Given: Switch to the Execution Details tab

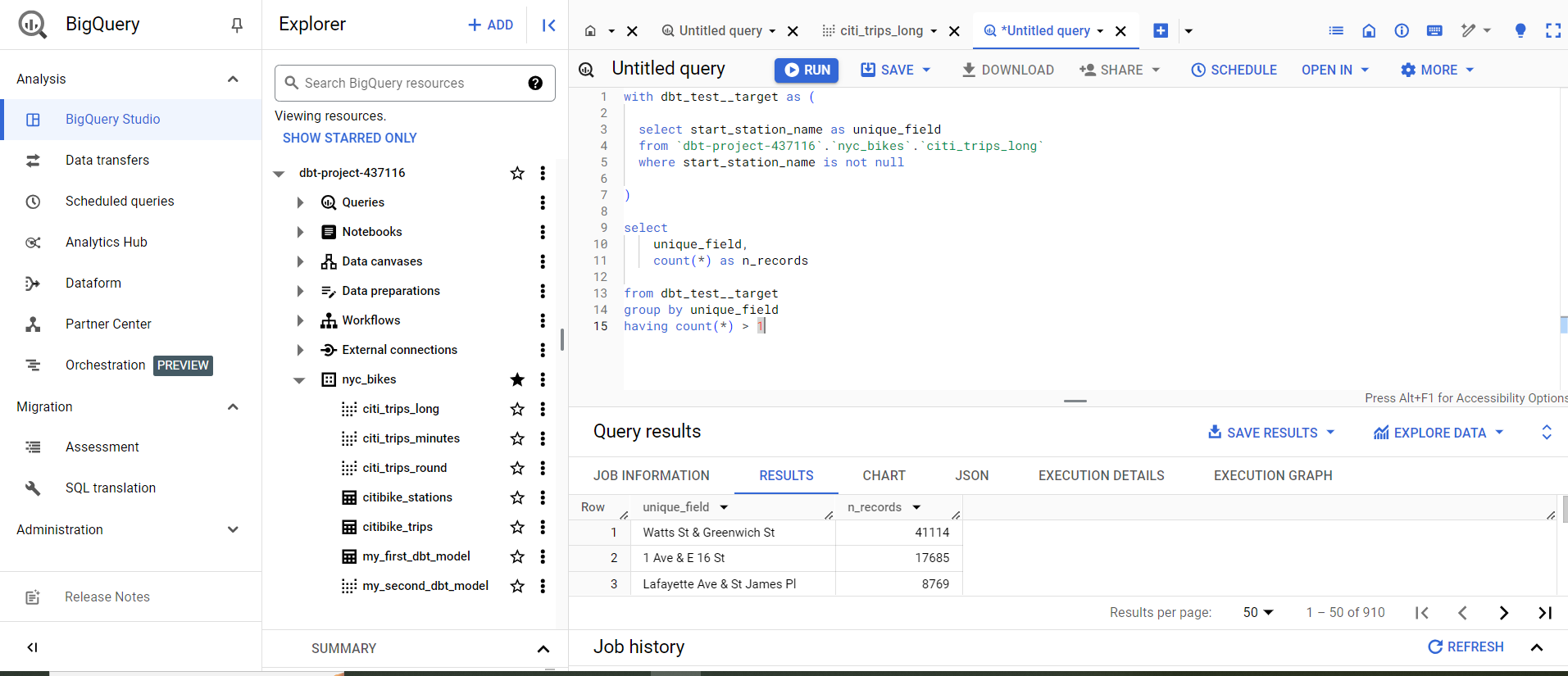Looking at the screenshot, I should (1101, 475).
